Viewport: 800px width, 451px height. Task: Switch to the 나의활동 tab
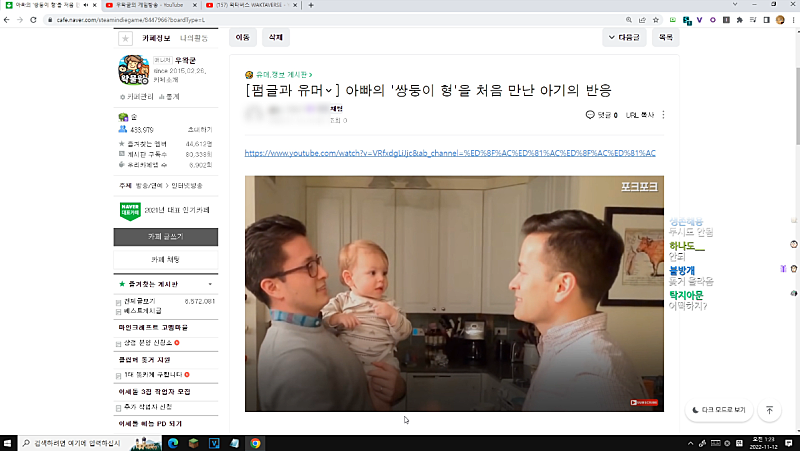(x=194, y=38)
